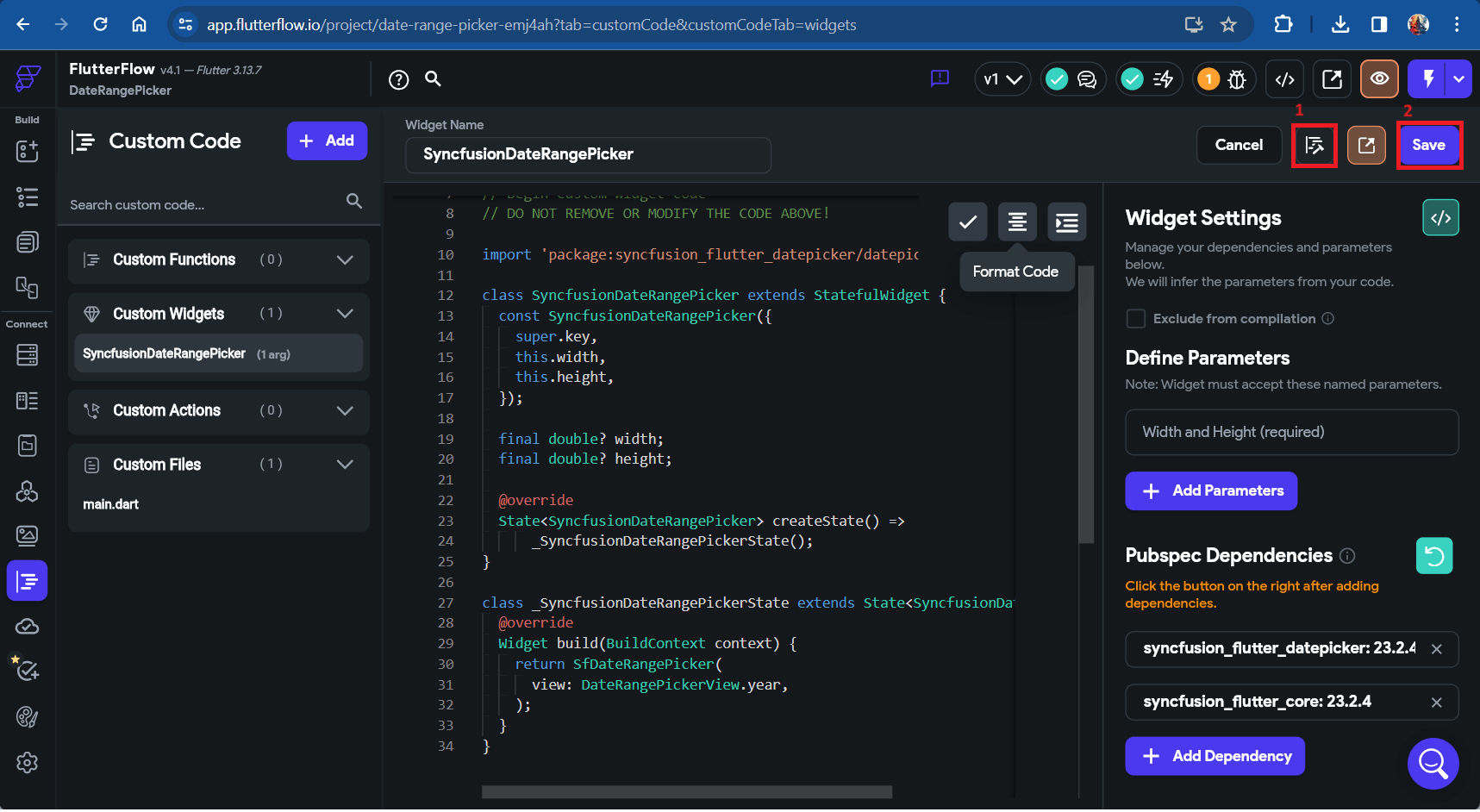Click the Save button
This screenshot has width=1480, height=812.
click(x=1428, y=146)
